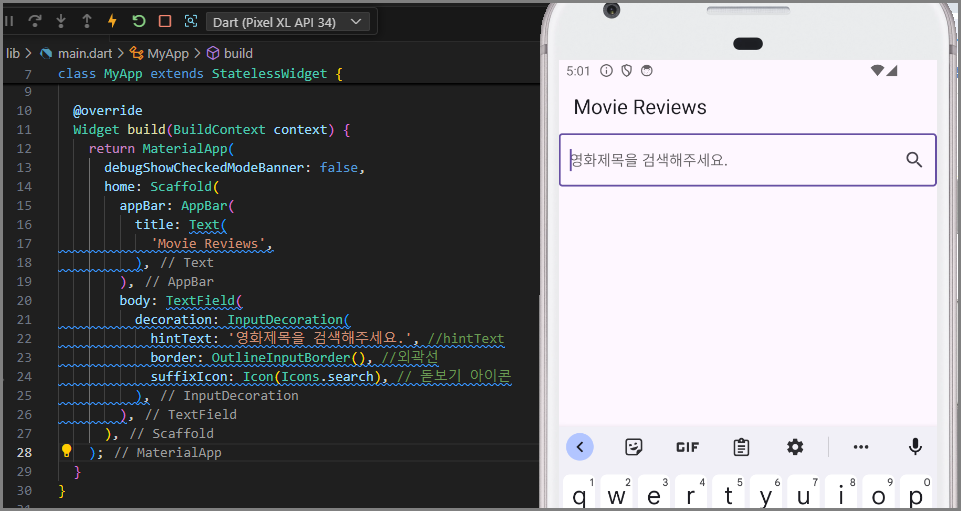Click hintText property on line 22
961x511 pixels.
[x=181, y=338]
